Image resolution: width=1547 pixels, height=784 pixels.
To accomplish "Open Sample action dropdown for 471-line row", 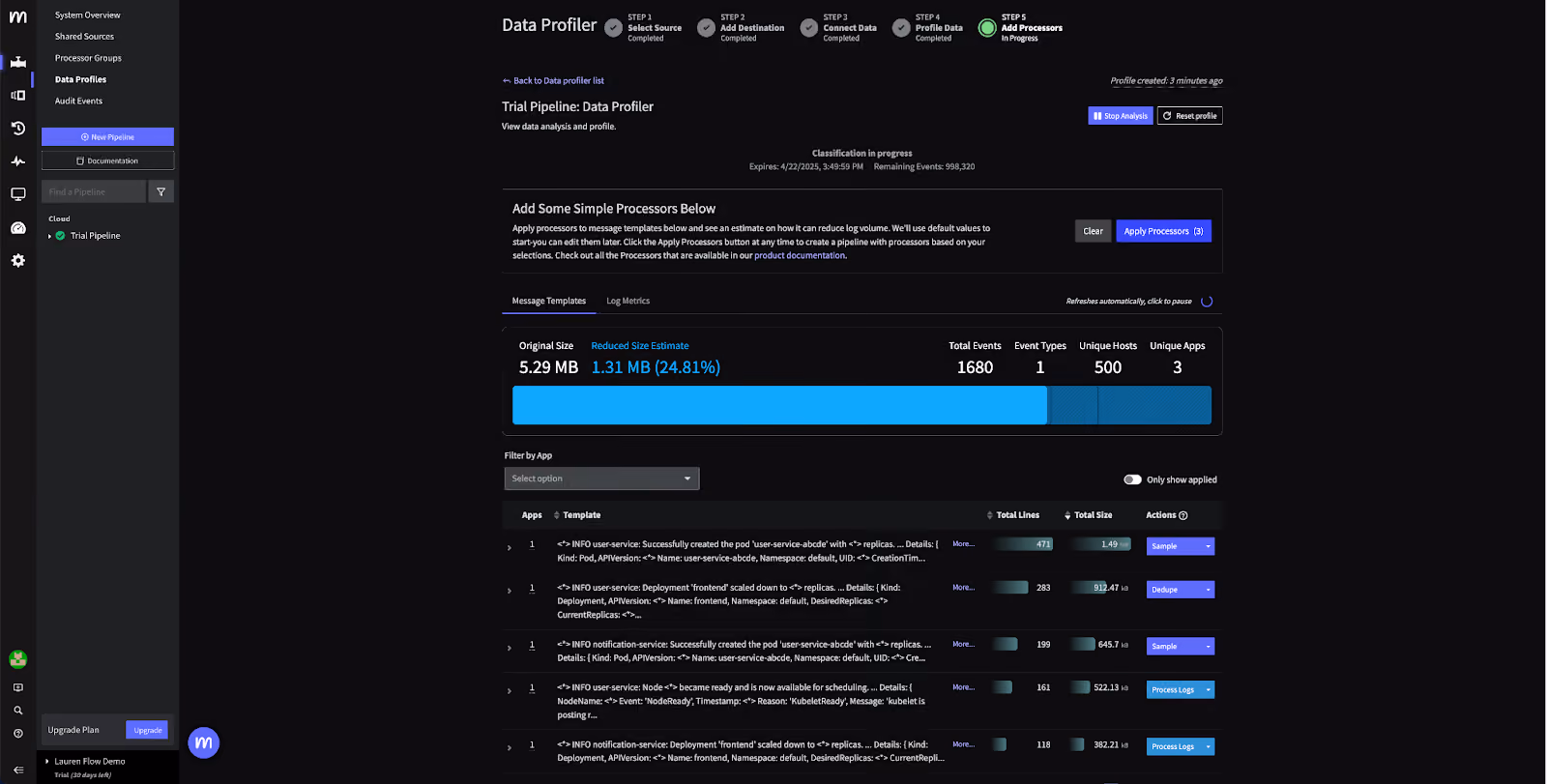I will coord(1208,546).
